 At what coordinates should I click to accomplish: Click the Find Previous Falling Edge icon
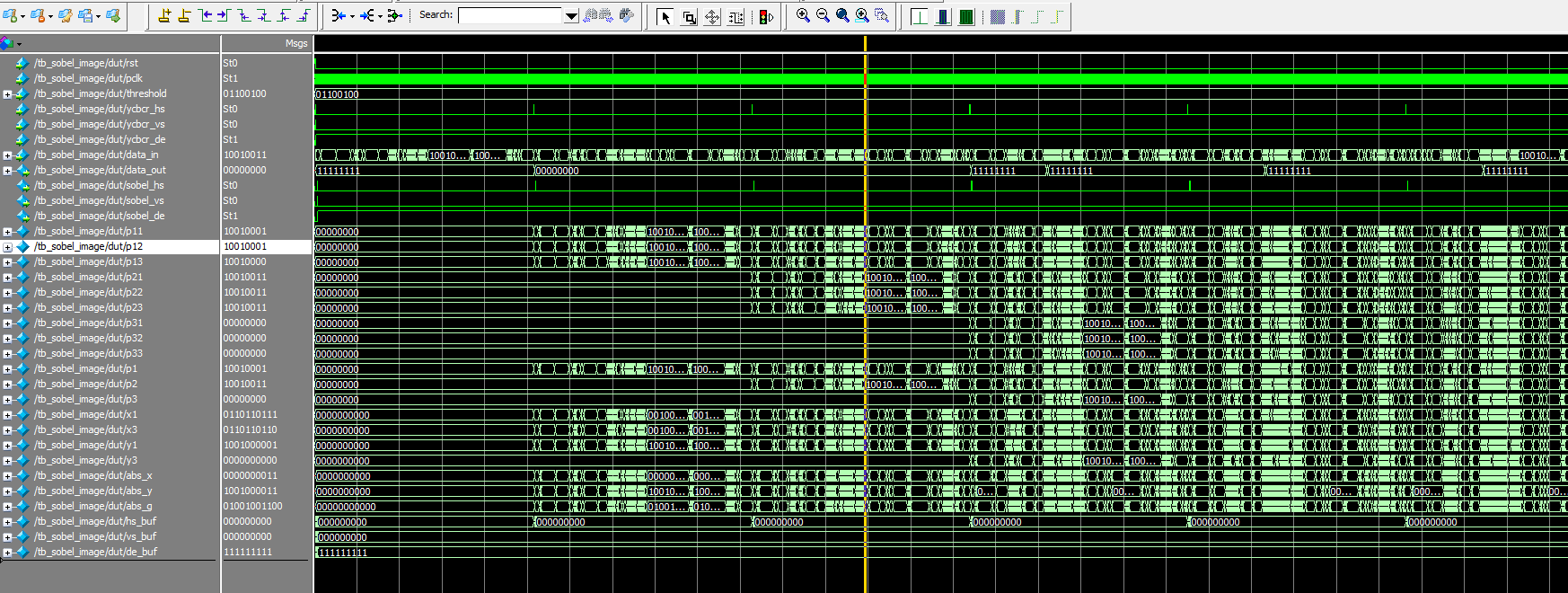pos(244,15)
